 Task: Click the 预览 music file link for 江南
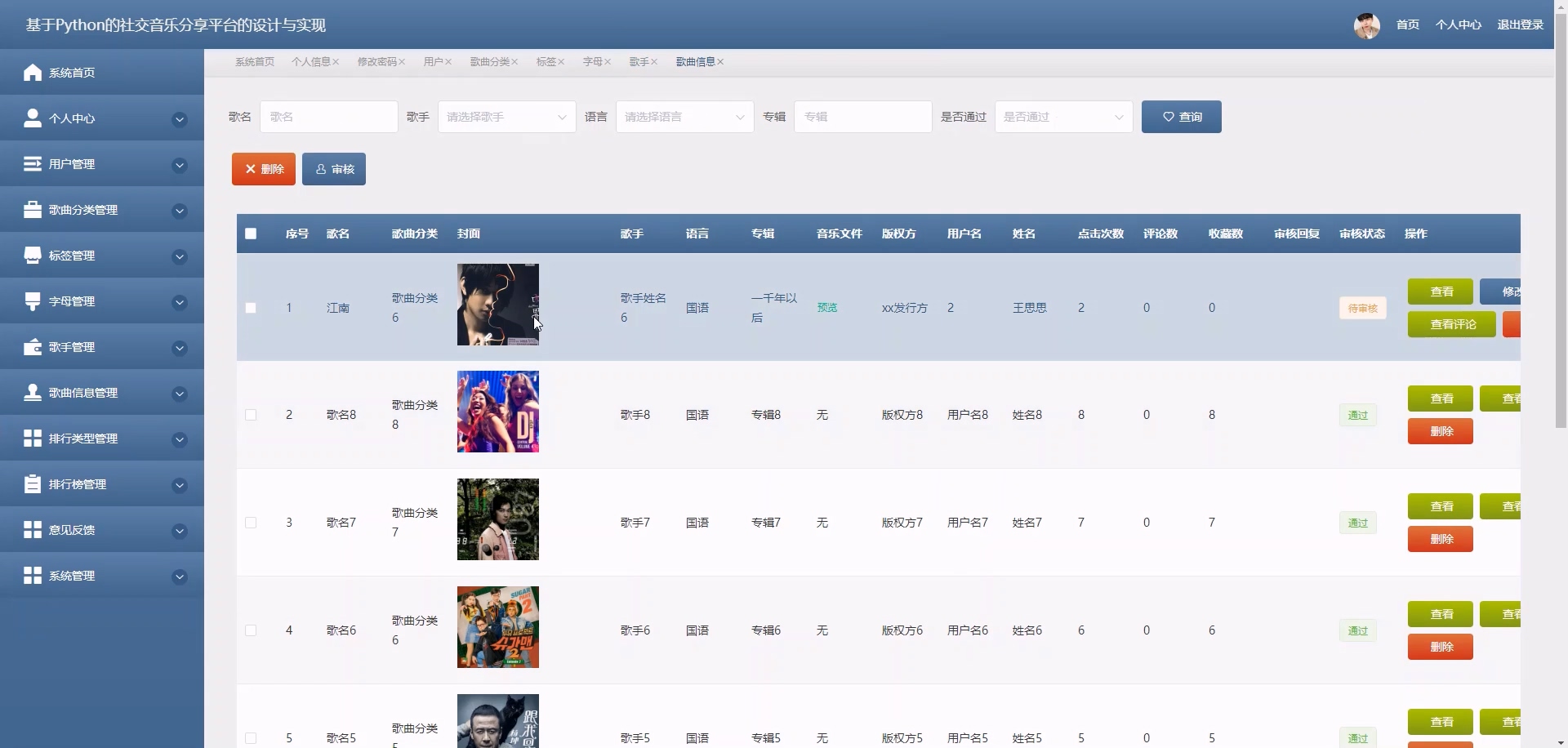coord(827,308)
